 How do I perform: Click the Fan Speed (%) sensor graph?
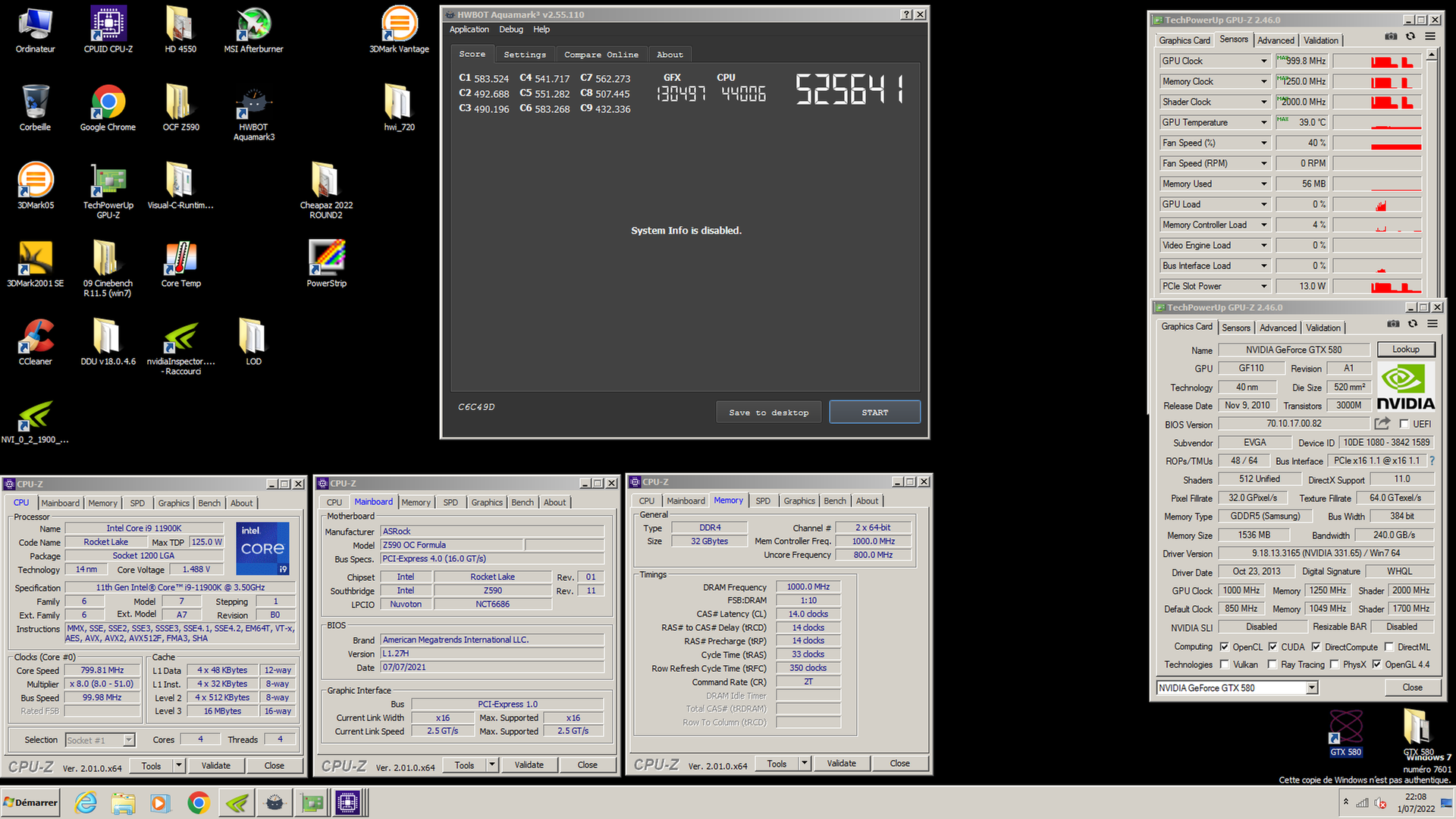pyautogui.click(x=1377, y=143)
